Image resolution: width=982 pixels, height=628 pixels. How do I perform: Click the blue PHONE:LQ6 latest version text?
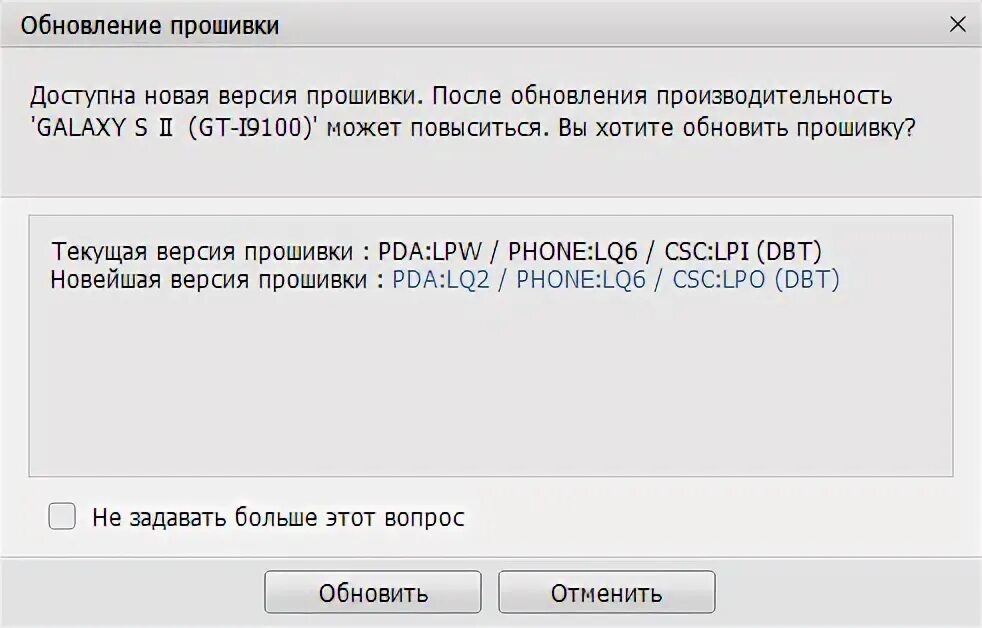(x=581, y=279)
